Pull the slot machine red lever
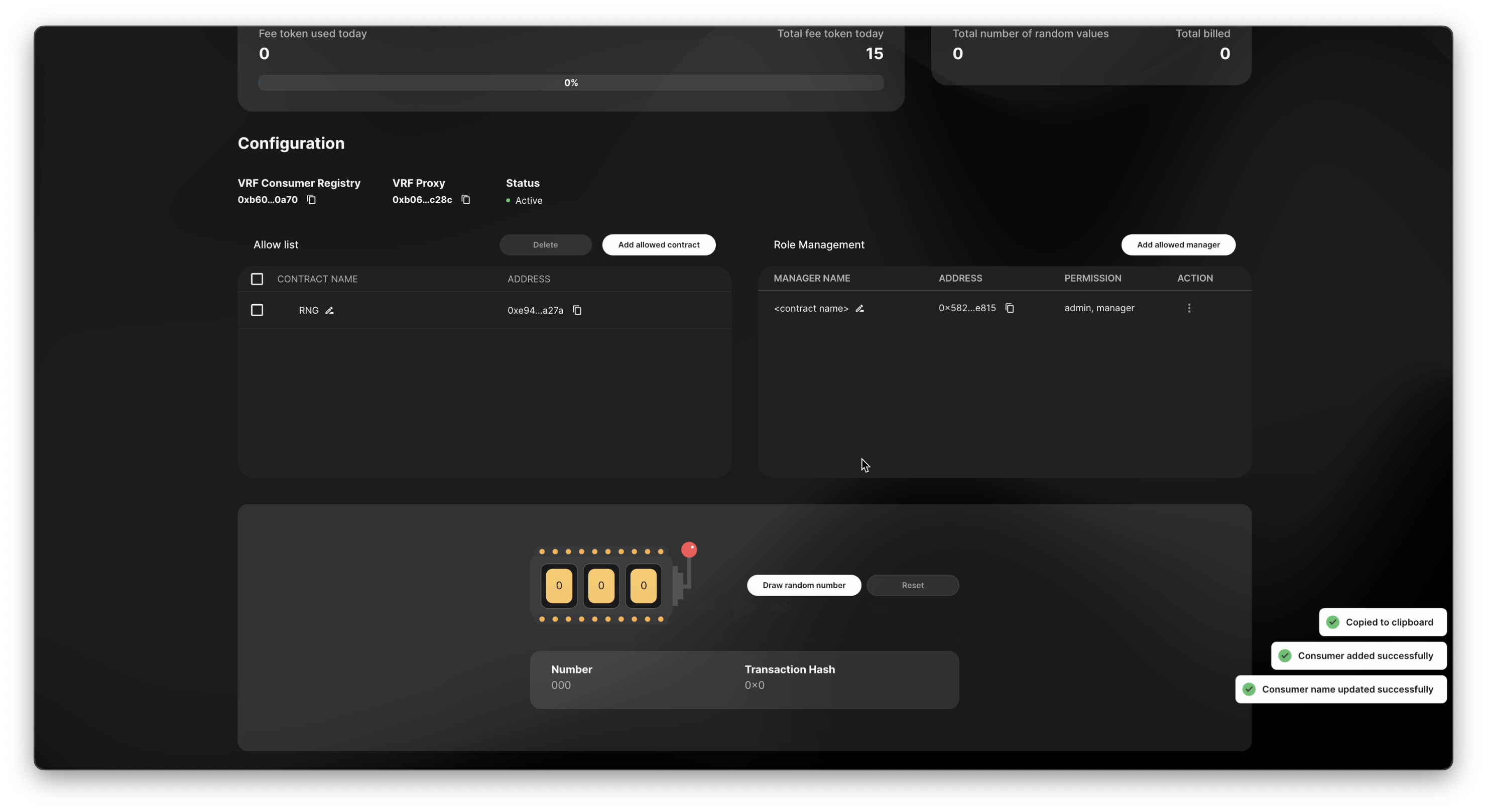The height and width of the screenshot is (812, 1487). click(x=689, y=550)
